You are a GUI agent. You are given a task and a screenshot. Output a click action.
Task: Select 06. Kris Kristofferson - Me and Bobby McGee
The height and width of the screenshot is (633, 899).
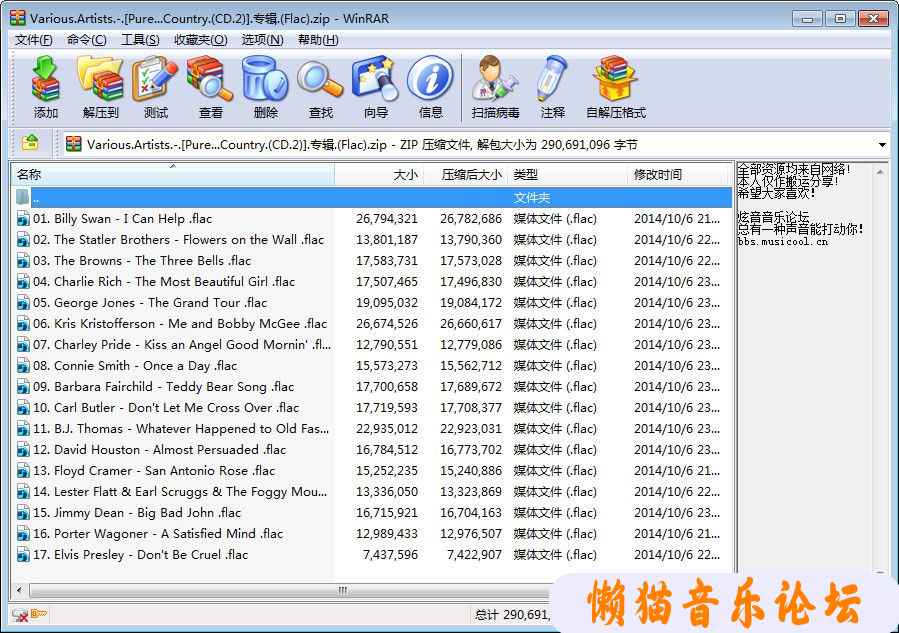[x=180, y=324]
